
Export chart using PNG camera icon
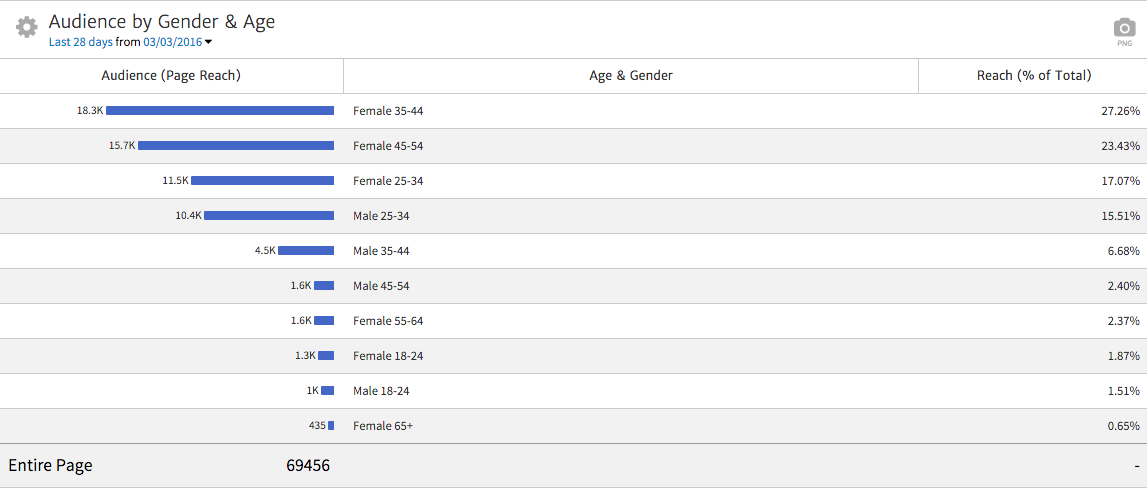point(1124,31)
